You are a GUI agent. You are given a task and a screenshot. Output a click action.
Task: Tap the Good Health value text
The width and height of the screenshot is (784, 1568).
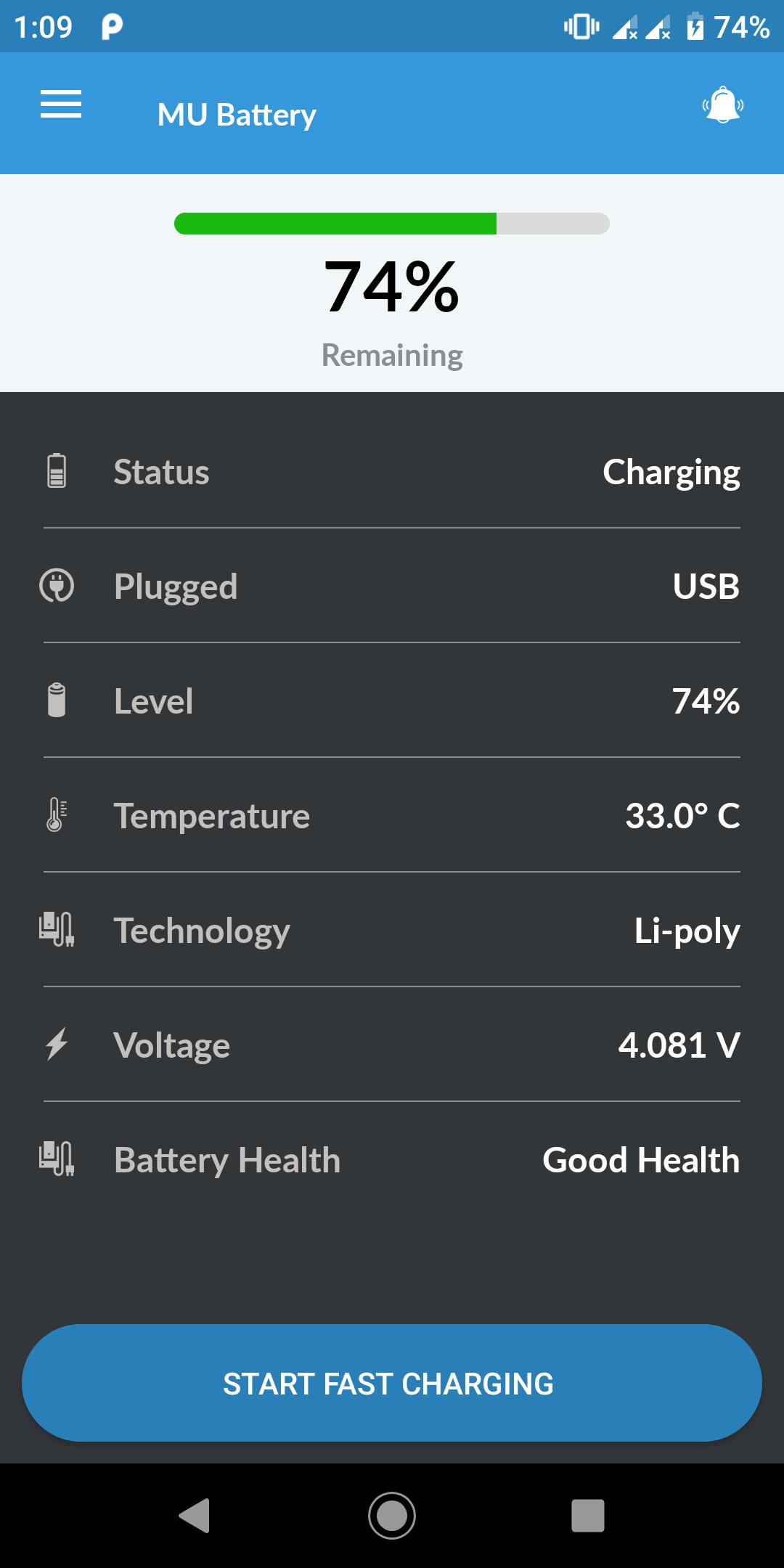pyautogui.click(x=640, y=1160)
